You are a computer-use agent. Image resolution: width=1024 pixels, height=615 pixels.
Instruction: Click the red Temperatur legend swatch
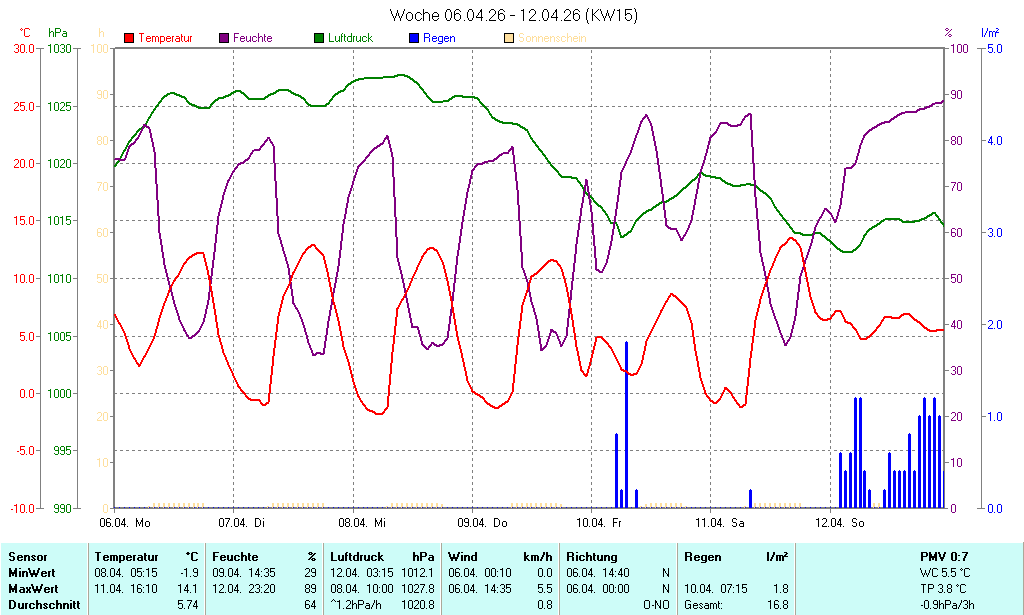129,38
